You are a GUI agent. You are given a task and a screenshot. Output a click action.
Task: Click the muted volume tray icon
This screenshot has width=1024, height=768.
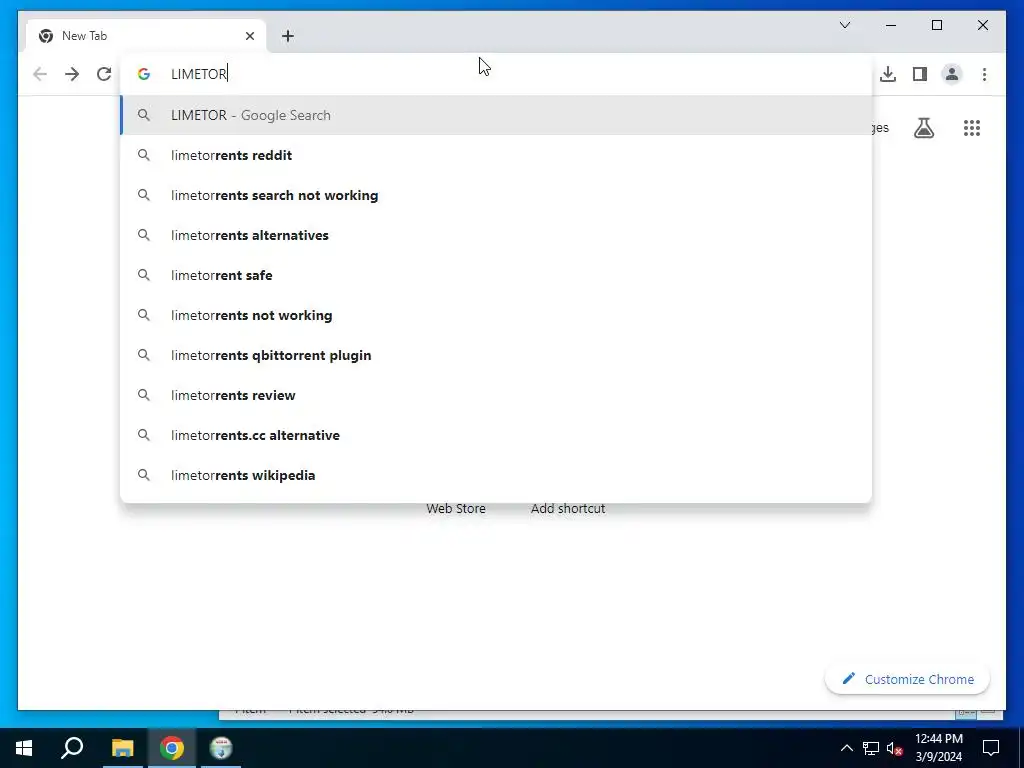coord(895,748)
